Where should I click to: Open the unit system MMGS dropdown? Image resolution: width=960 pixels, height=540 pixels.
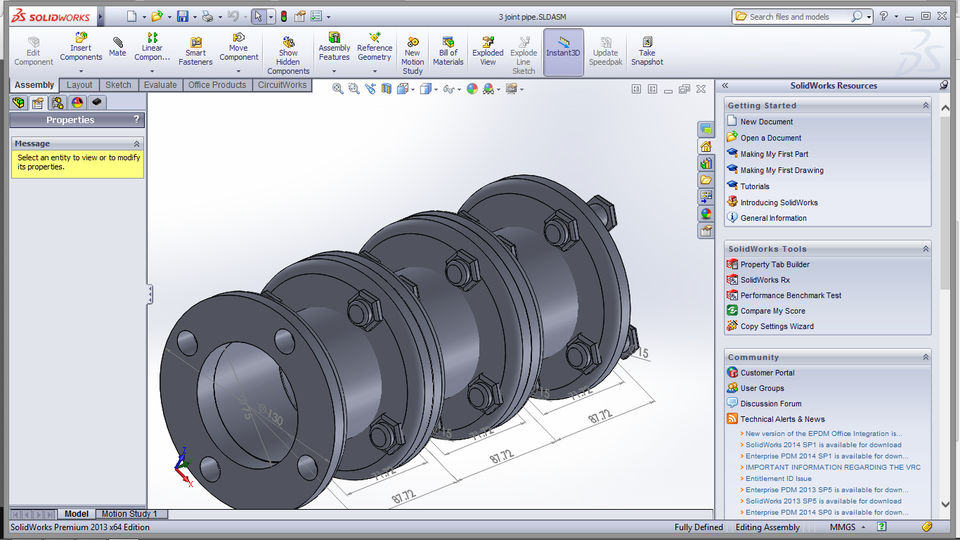pyautogui.click(x=847, y=527)
